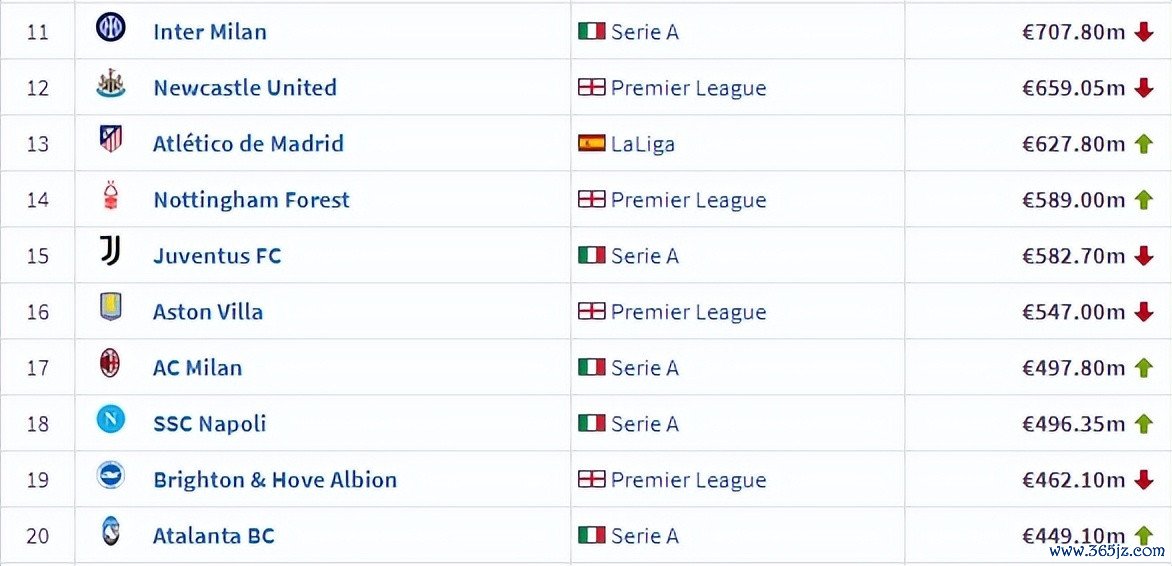Open the Inter Milan club link
Viewport: 1172px width, 566px height.
210,32
